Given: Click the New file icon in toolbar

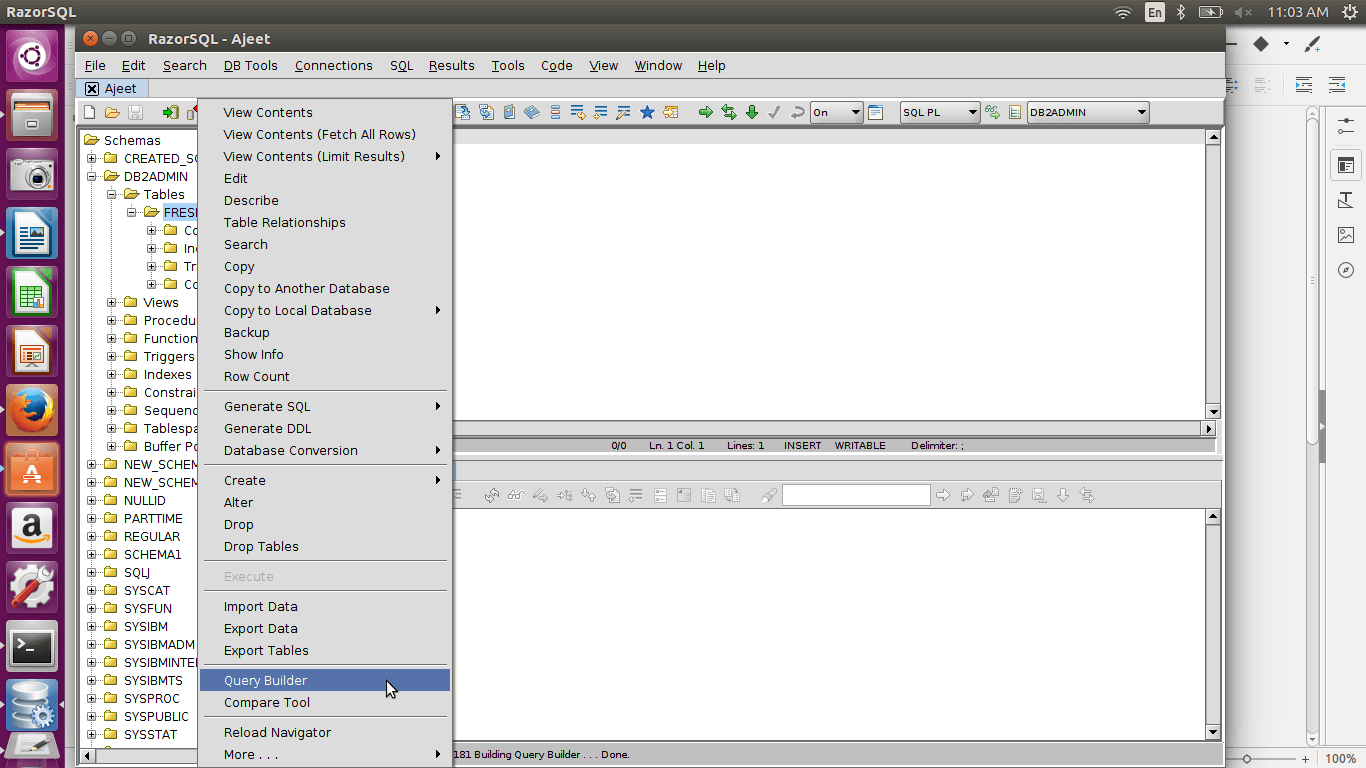Looking at the screenshot, I should (x=89, y=113).
